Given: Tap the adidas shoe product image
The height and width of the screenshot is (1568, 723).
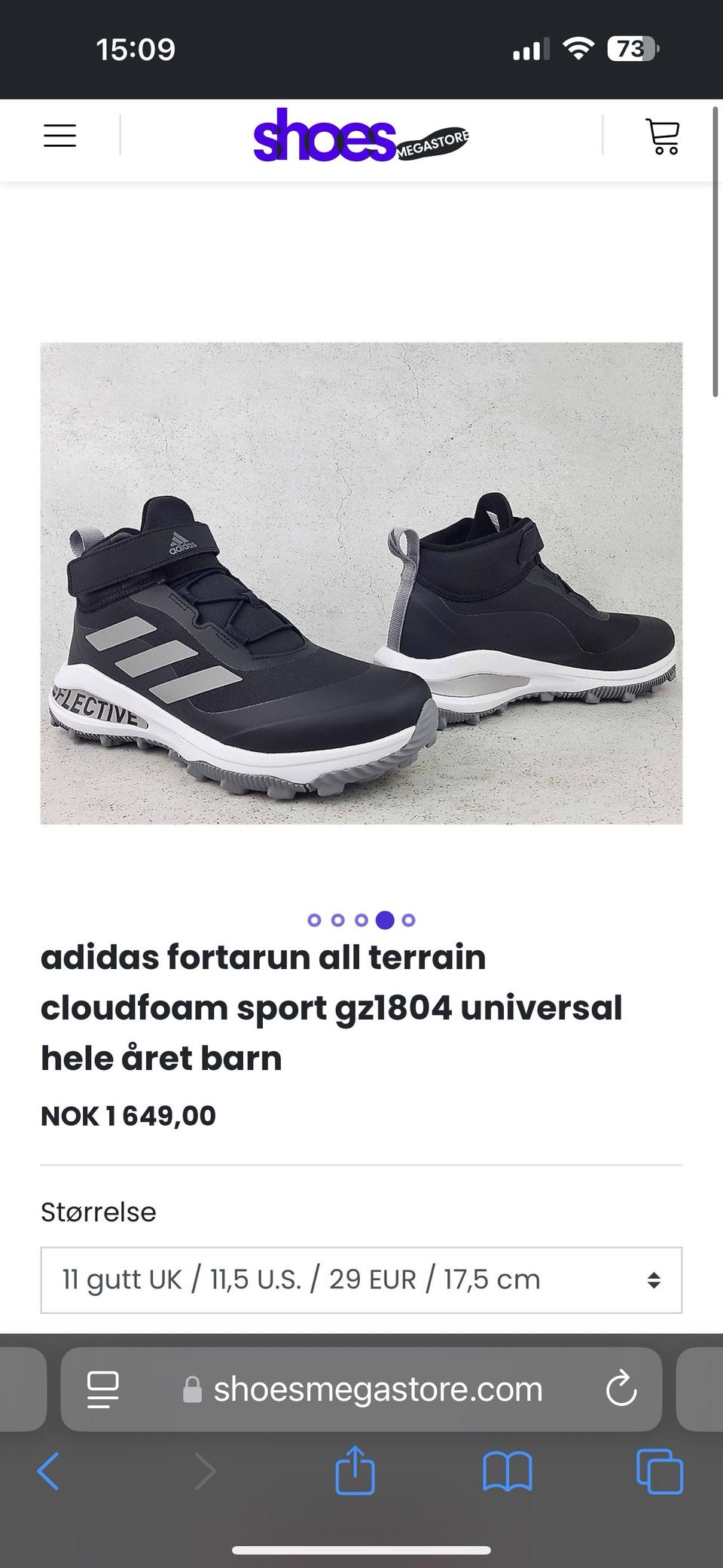Looking at the screenshot, I should 361,583.
